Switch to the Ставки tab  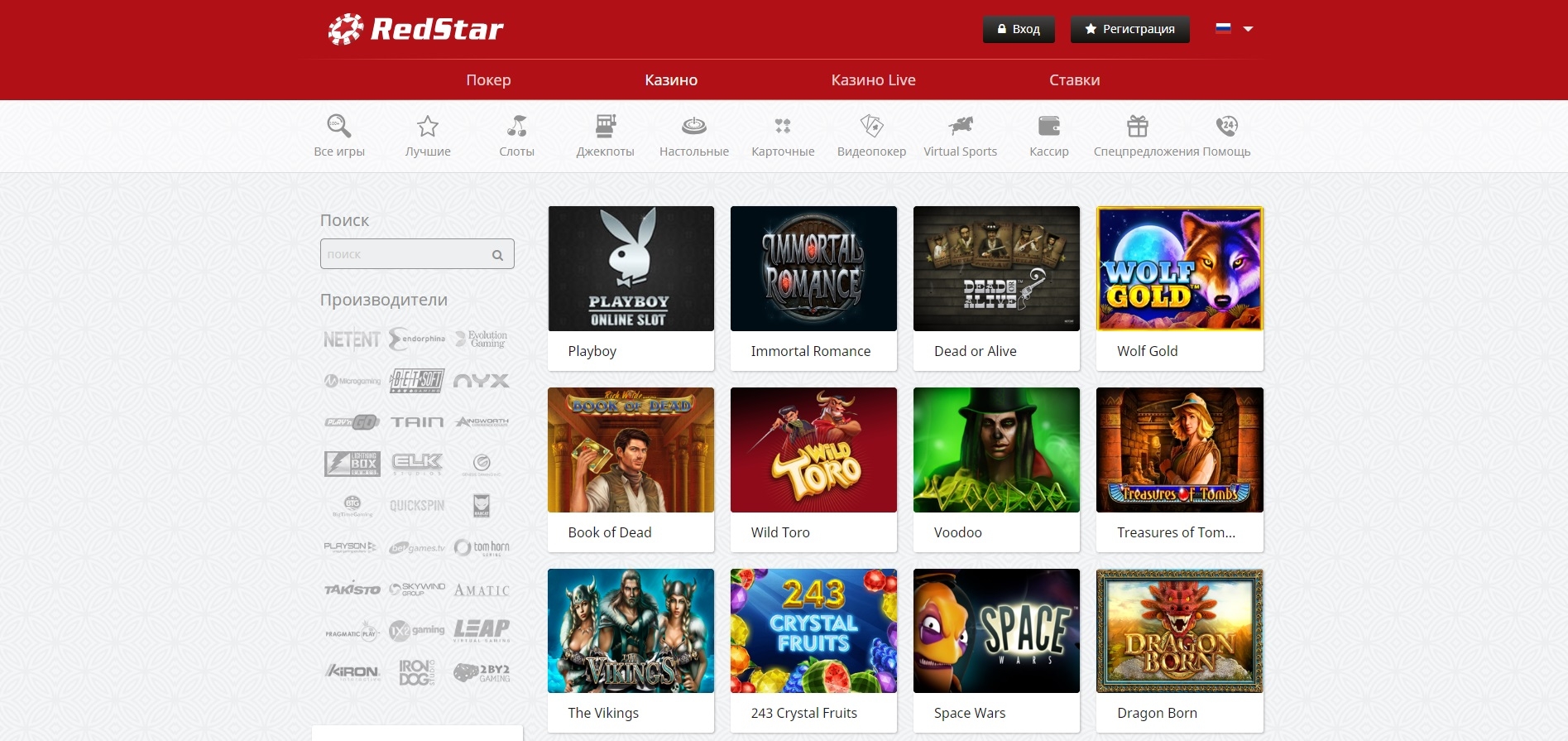(1074, 80)
